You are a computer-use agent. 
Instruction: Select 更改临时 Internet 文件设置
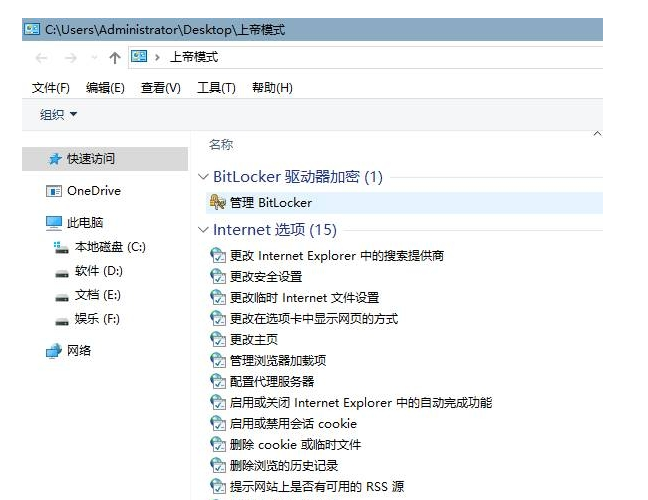305,298
